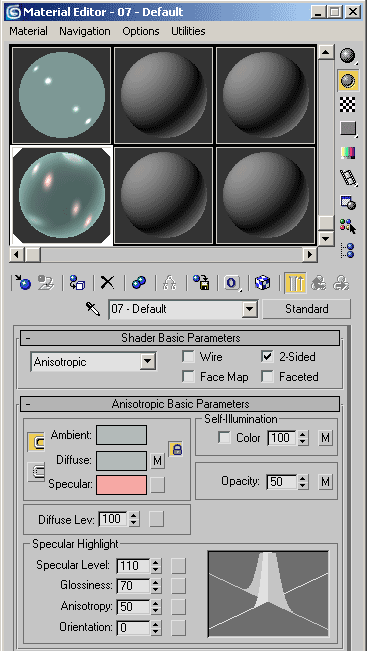Open the Navigation menu
The height and width of the screenshot is (651, 367).
coord(85,31)
